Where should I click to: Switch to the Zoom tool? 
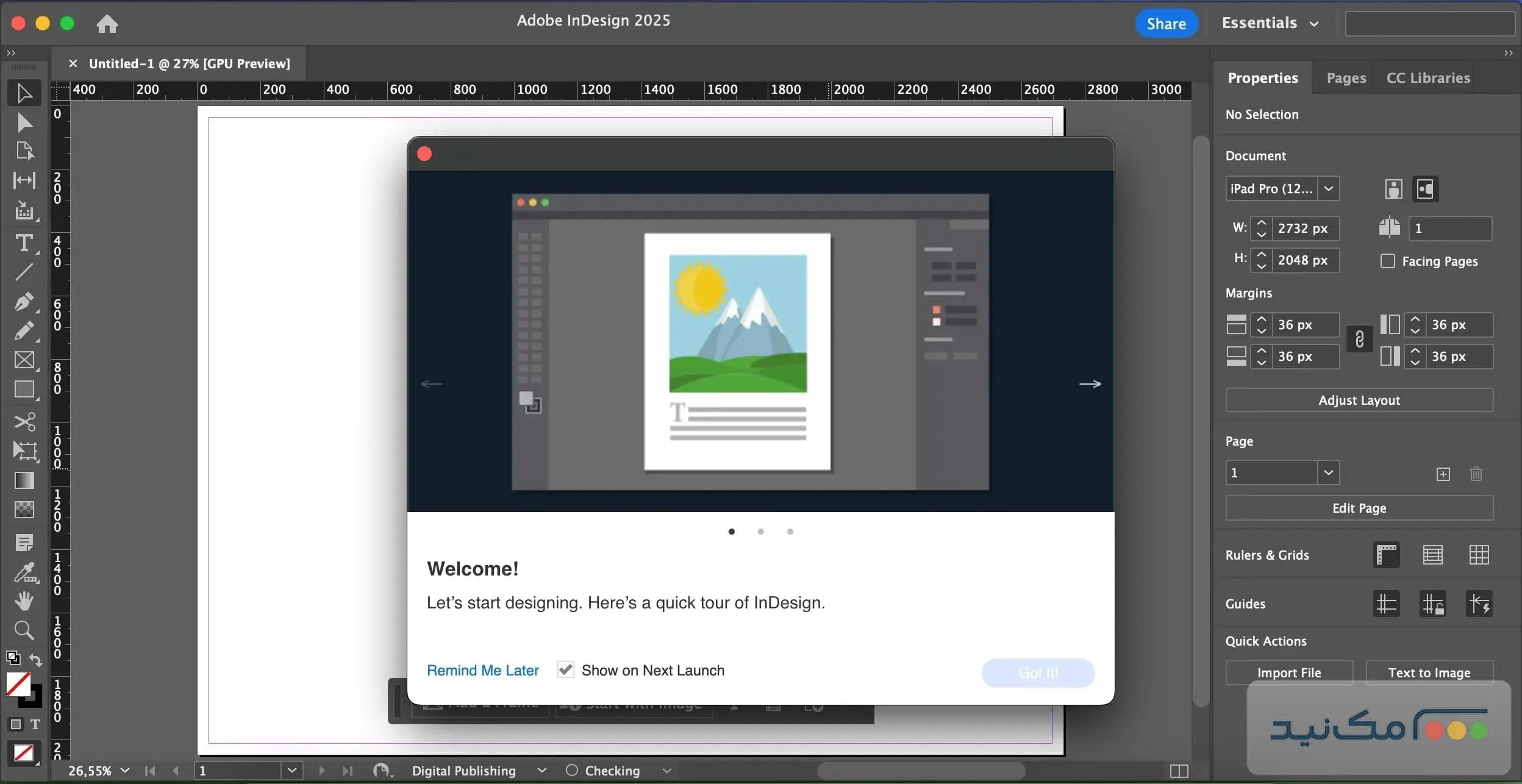tap(24, 630)
